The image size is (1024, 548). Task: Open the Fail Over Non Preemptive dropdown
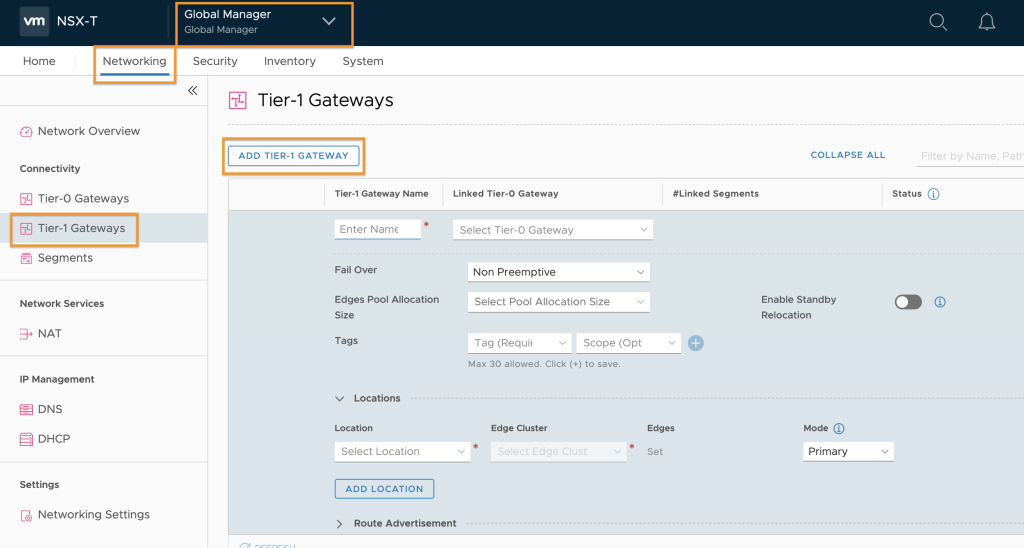[558, 272]
